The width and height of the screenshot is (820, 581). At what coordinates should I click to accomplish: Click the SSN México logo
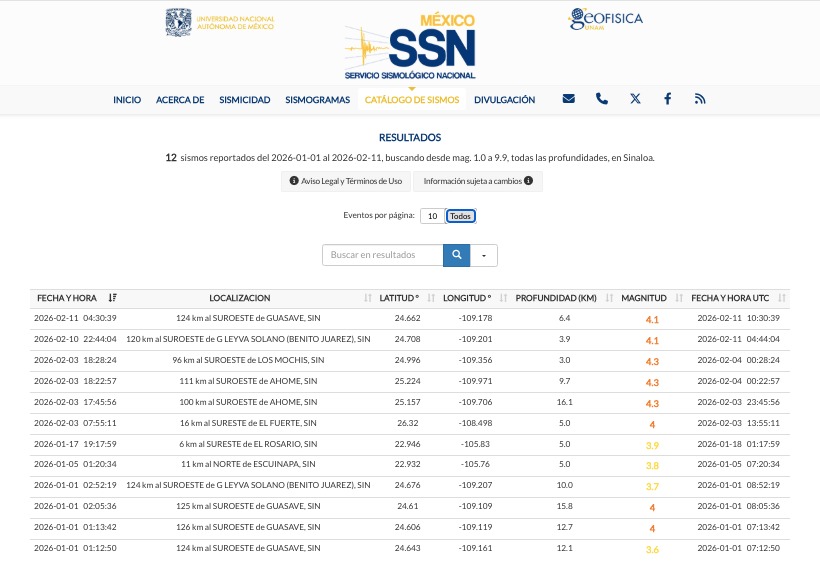(410, 47)
